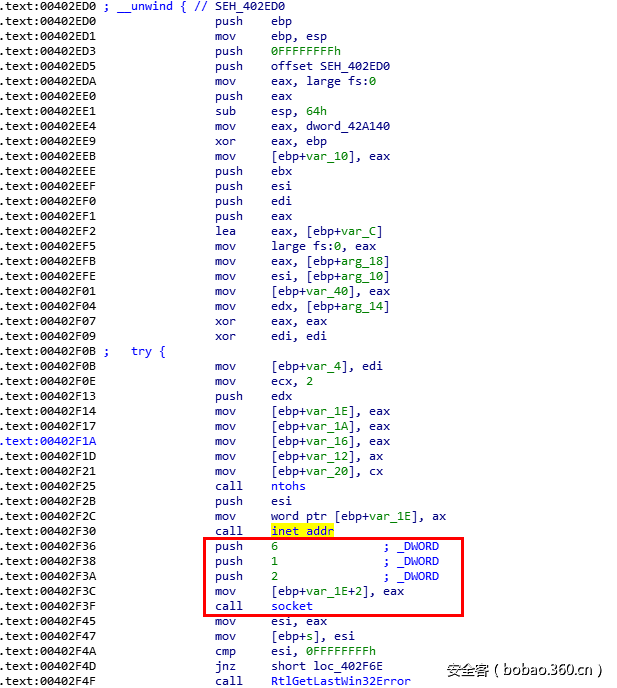
Task: Click the jnz instruction mnemonic
Action: [225, 666]
